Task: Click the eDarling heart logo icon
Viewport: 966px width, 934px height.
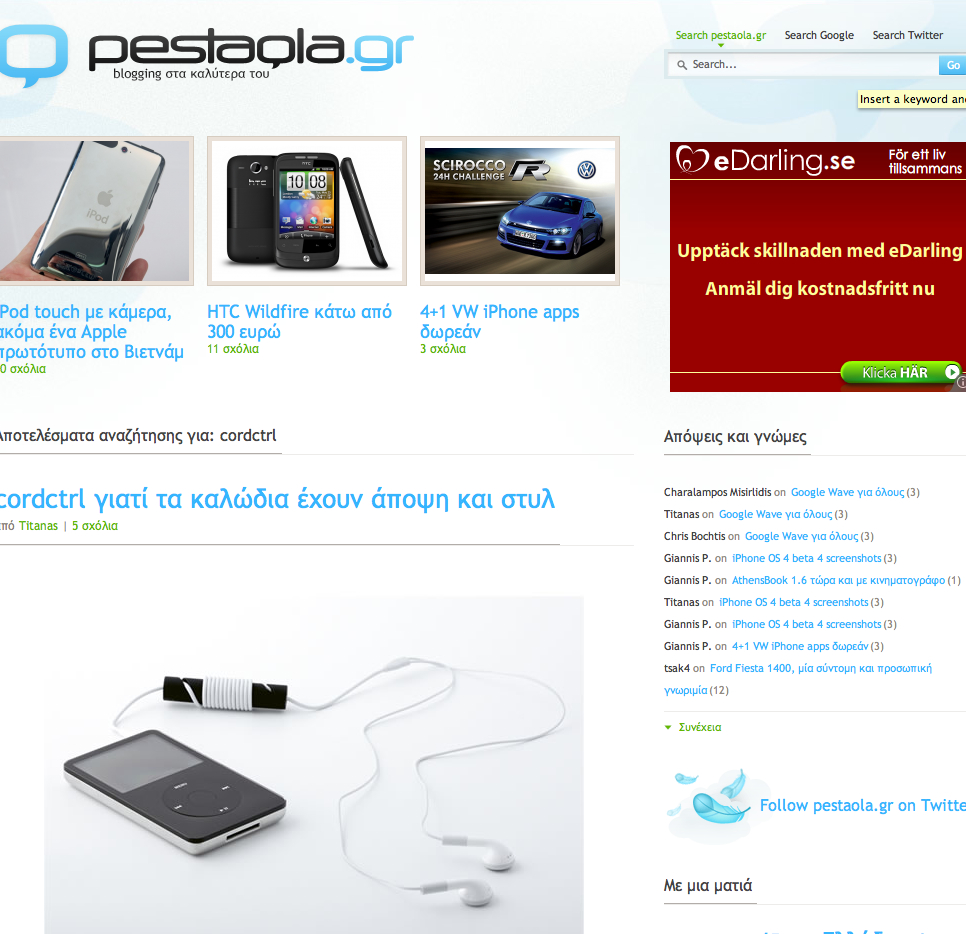Action: [x=692, y=160]
